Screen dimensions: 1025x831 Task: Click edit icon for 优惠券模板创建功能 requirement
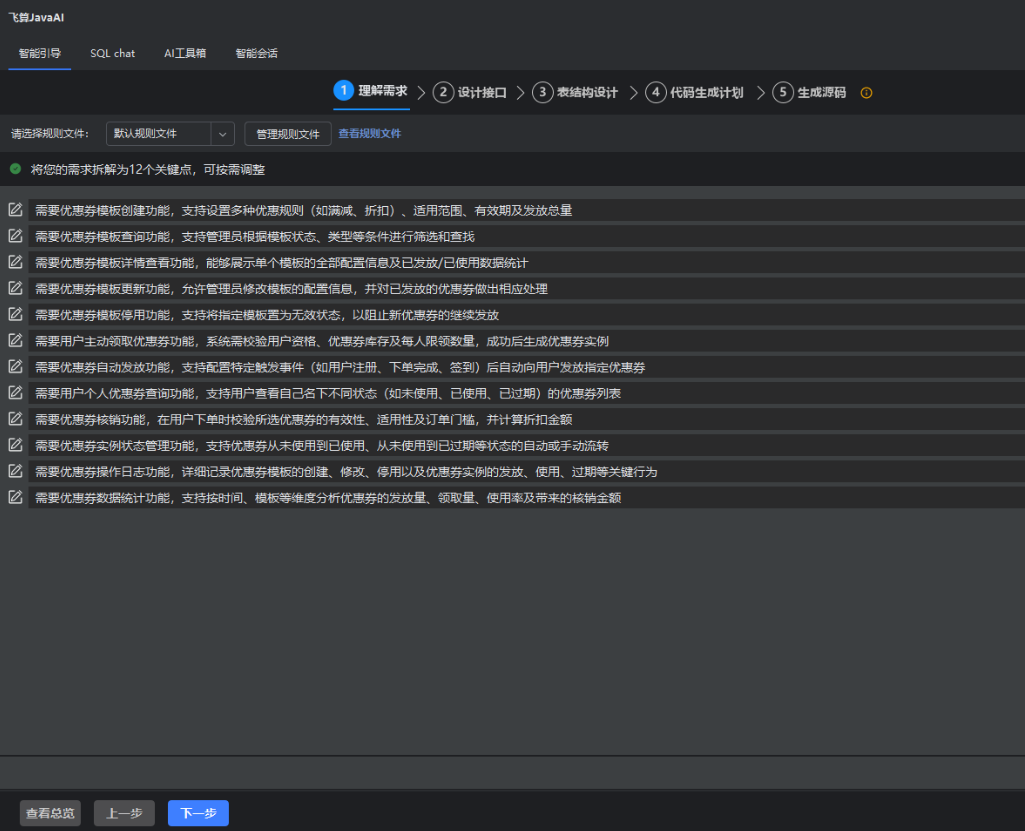(15, 210)
